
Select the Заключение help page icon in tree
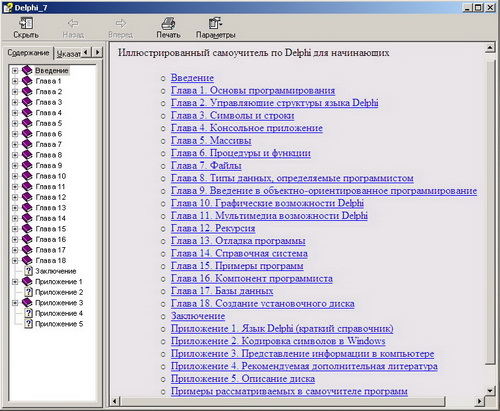(29, 271)
